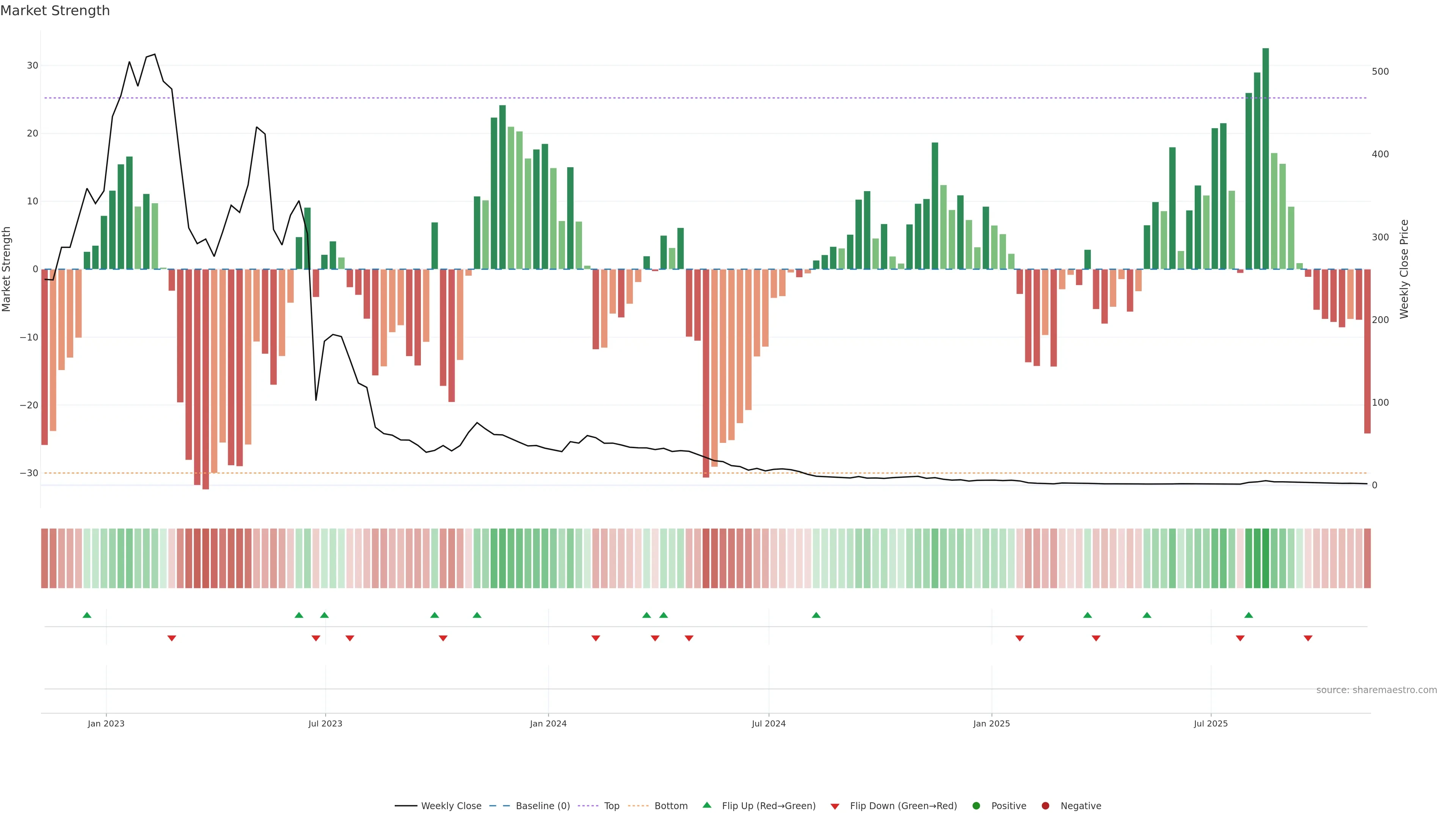Click the rightmost dark red heatmap cell
This screenshot has width=1456, height=819.
[1367, 559]
